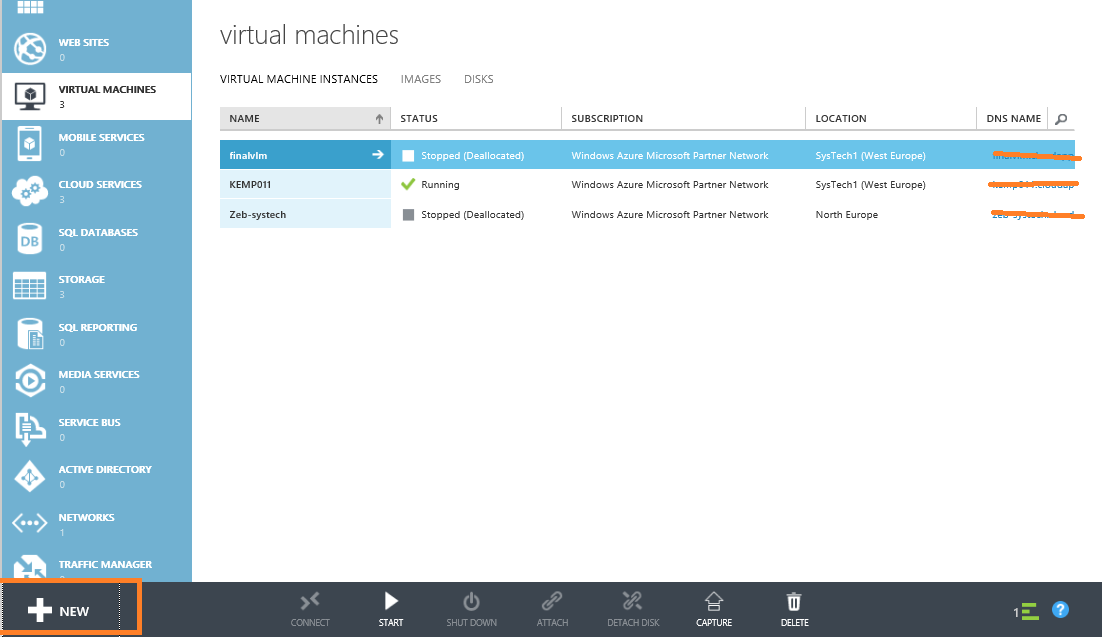
Task: Open SQL Reporting icon in sidebar
Action: 30,334
